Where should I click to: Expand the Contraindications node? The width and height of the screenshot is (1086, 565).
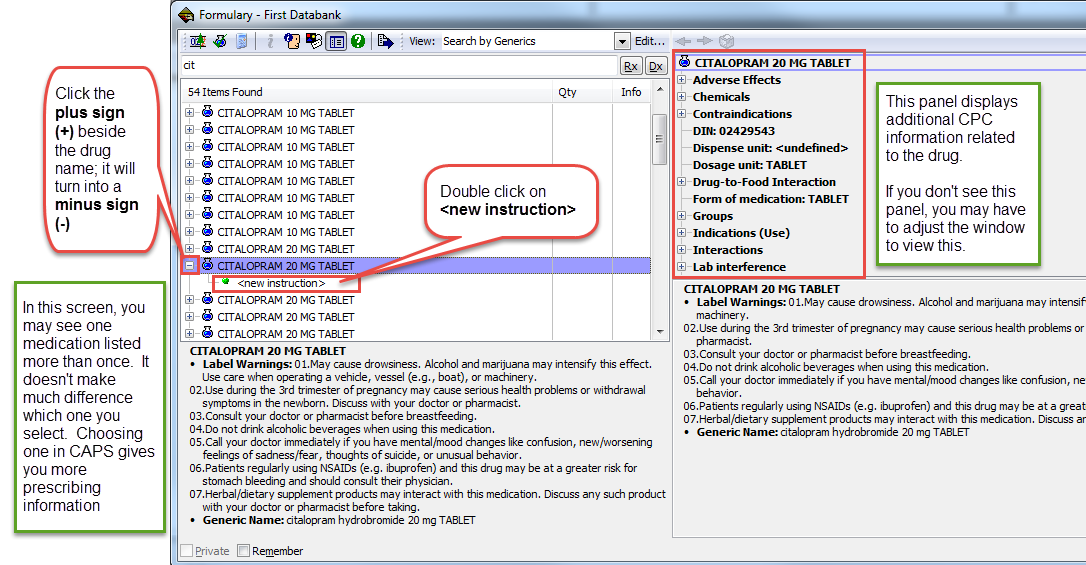(682, 114)
